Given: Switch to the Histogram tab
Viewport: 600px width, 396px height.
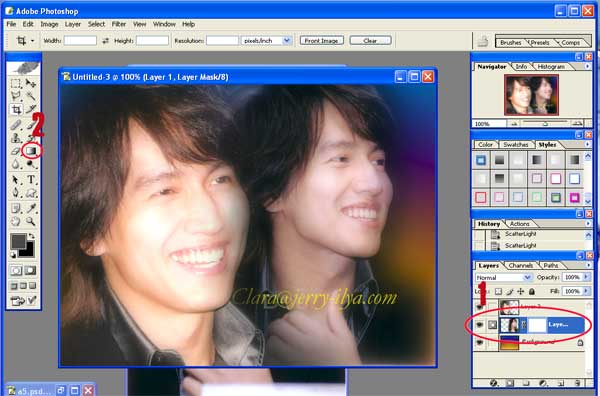Looking at the screenshot, I should [x=551, y=67].
